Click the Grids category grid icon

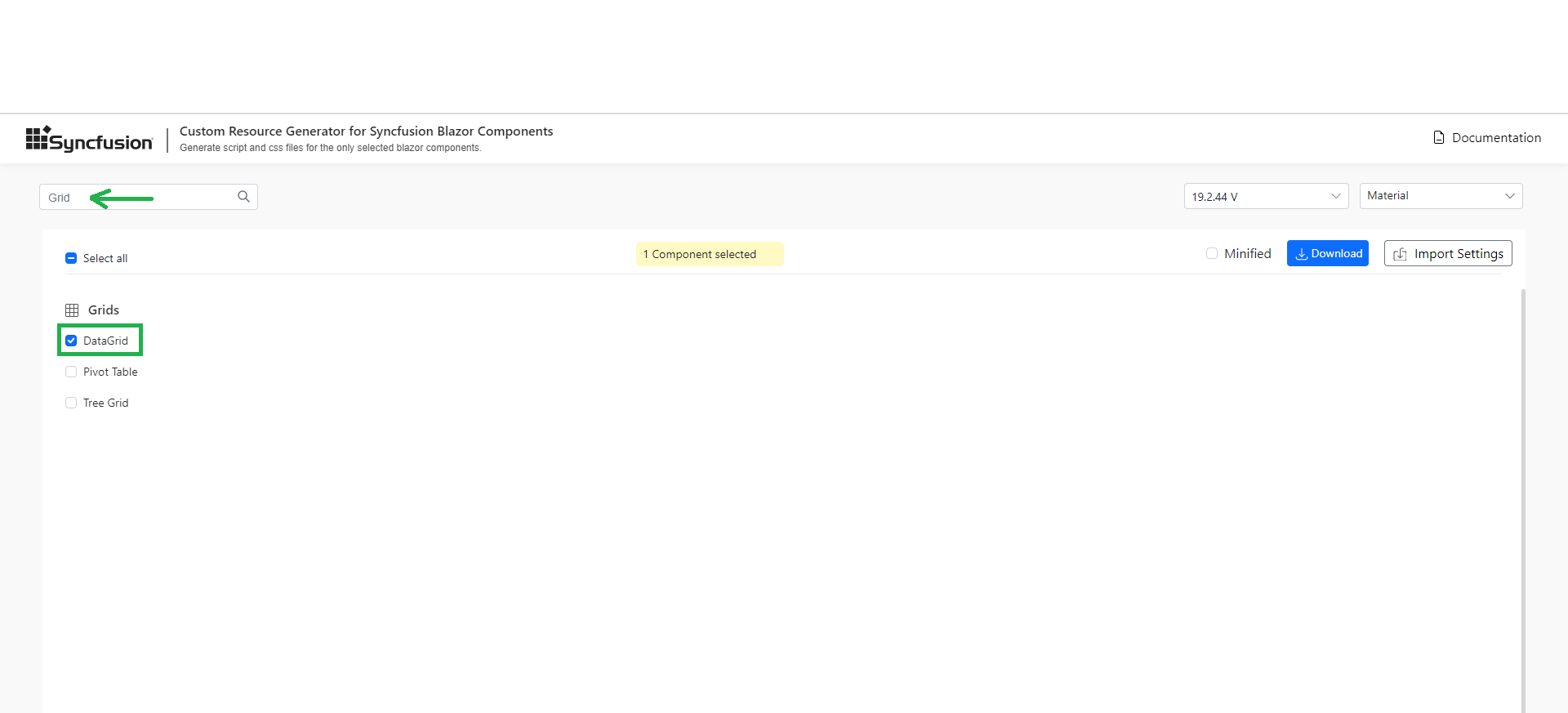pyautogui.click(x=72, y=310)
